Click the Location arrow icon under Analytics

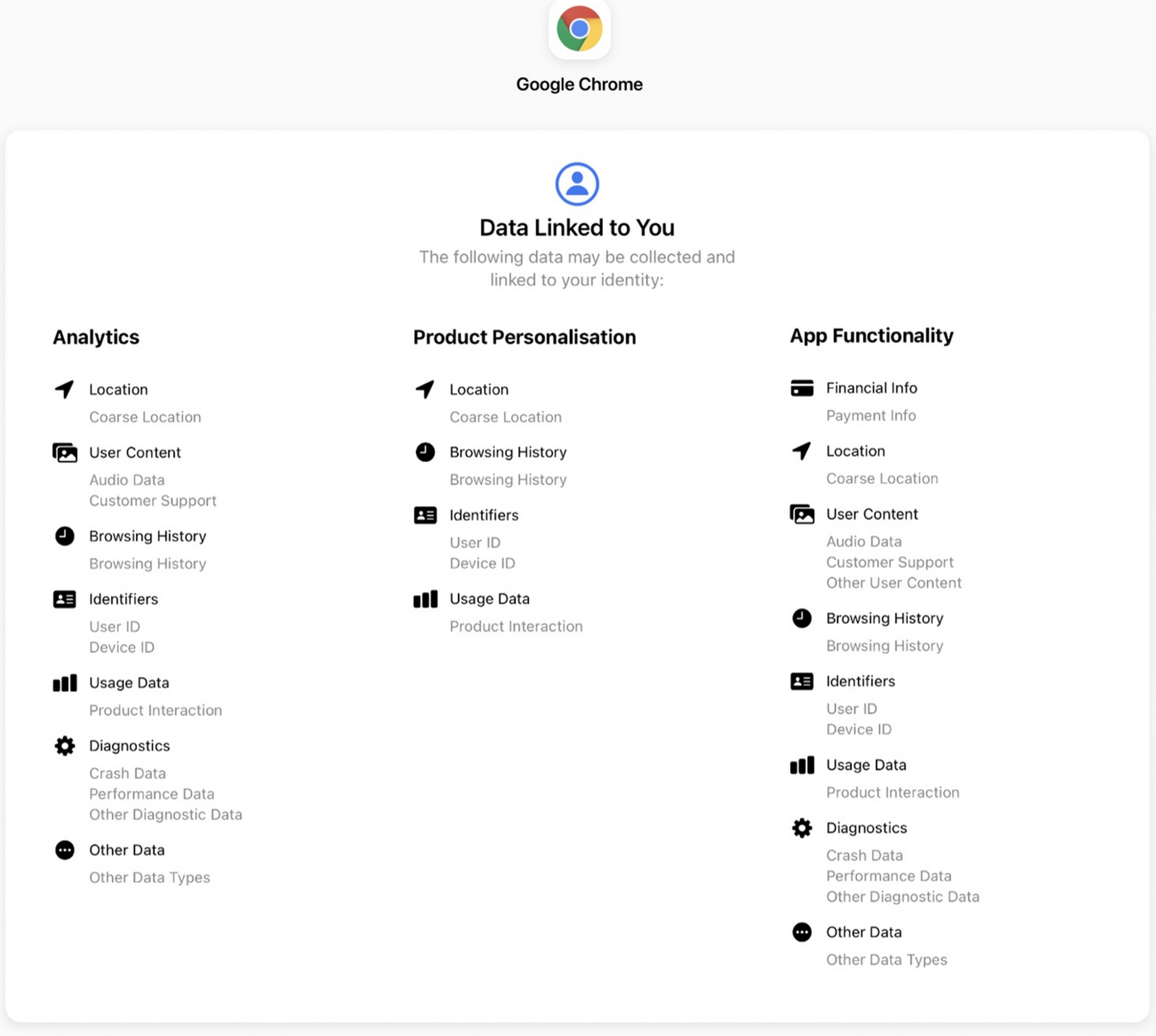(65, 389)
